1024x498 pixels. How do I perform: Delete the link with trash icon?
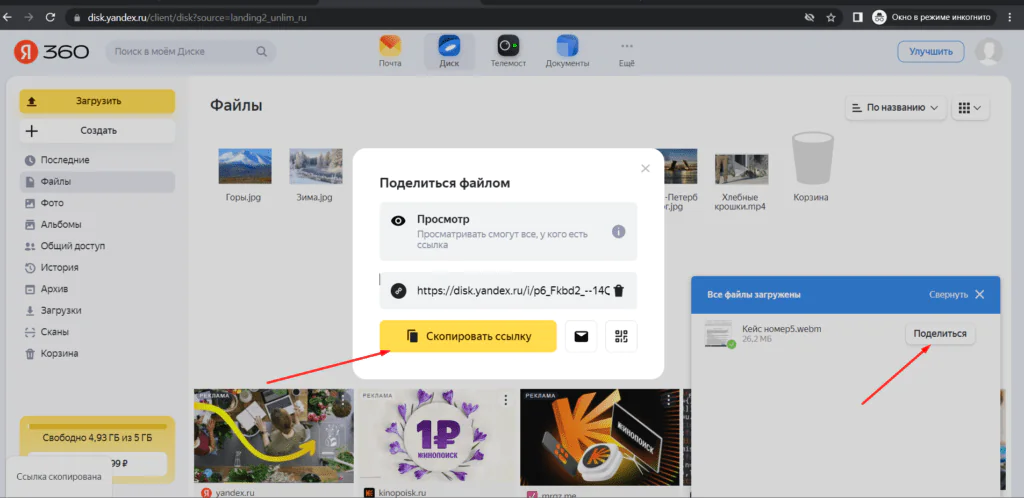(619, 291)
